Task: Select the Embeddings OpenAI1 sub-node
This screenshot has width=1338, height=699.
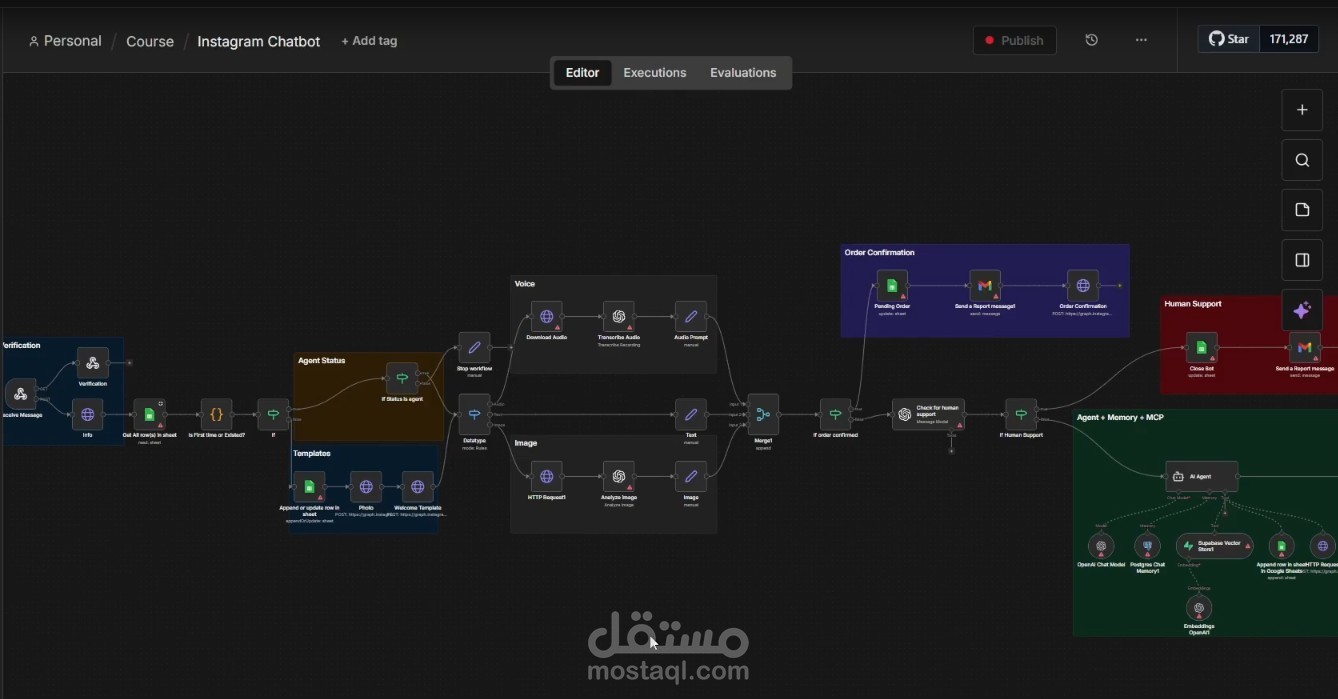Action: [1198, 607]
